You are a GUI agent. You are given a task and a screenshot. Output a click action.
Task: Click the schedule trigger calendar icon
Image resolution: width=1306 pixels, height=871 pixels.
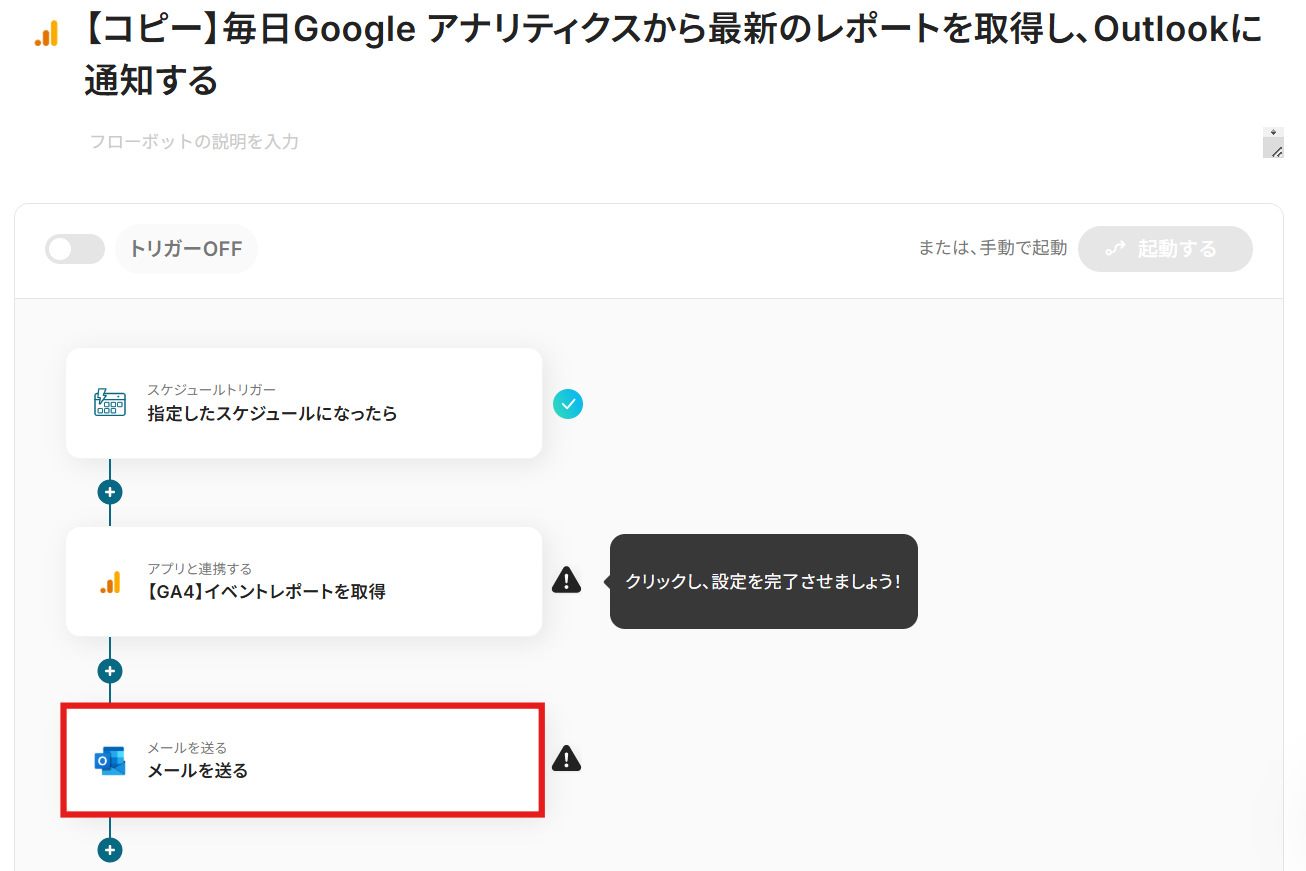[110, 403]
